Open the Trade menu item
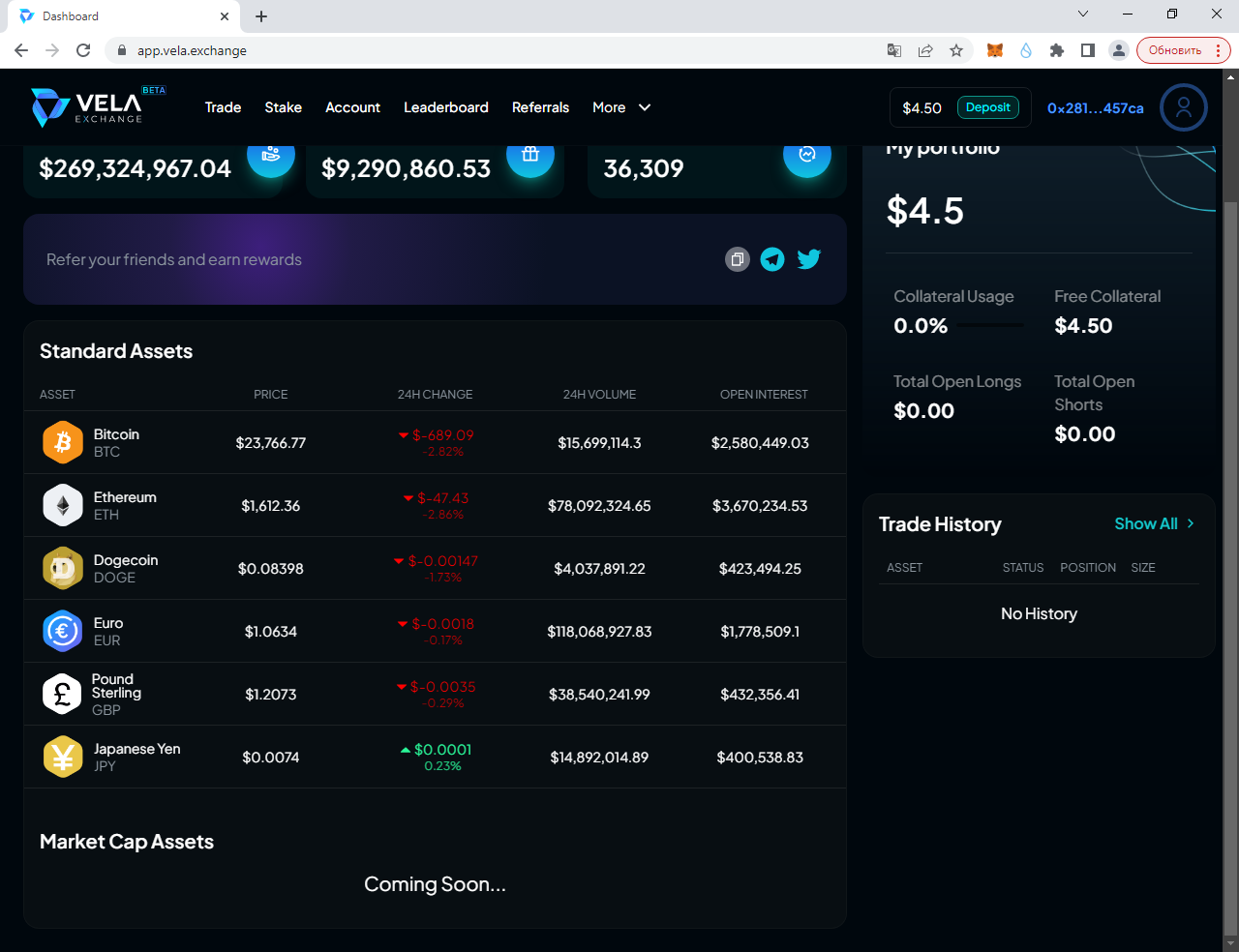This screenshot has height=952, width=1239. (x=223, y=107)
